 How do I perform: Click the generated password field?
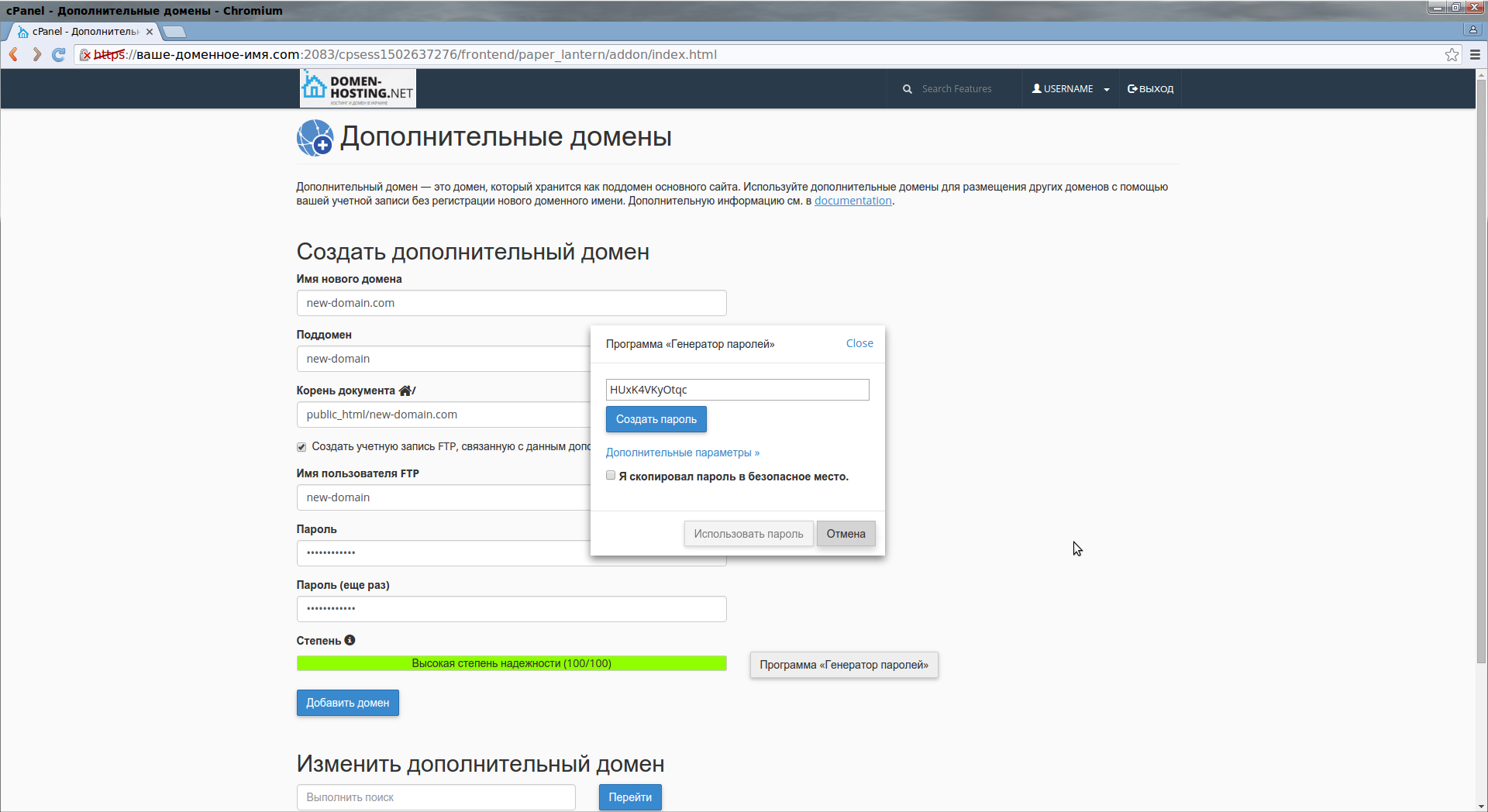[x=737, y=390]
